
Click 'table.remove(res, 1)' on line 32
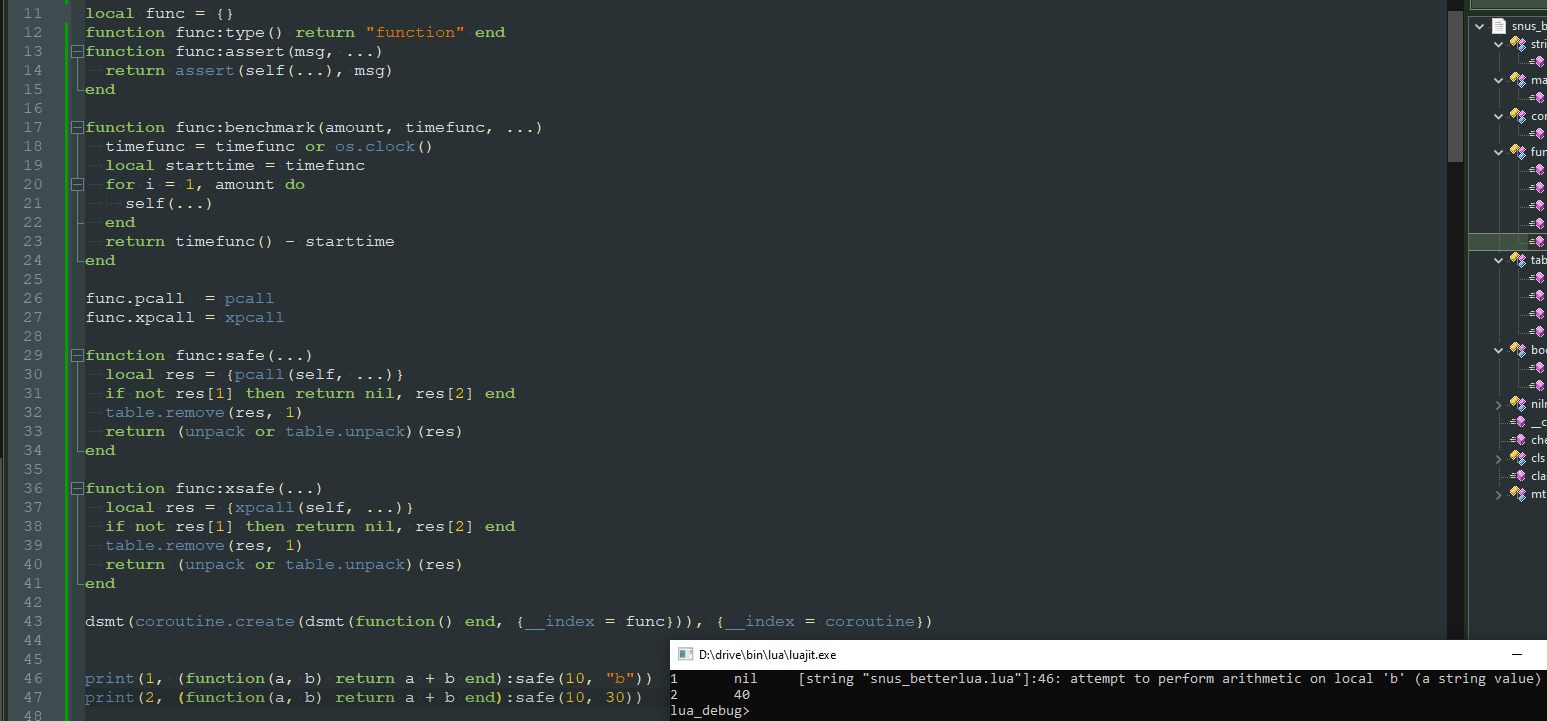[205, 412]
